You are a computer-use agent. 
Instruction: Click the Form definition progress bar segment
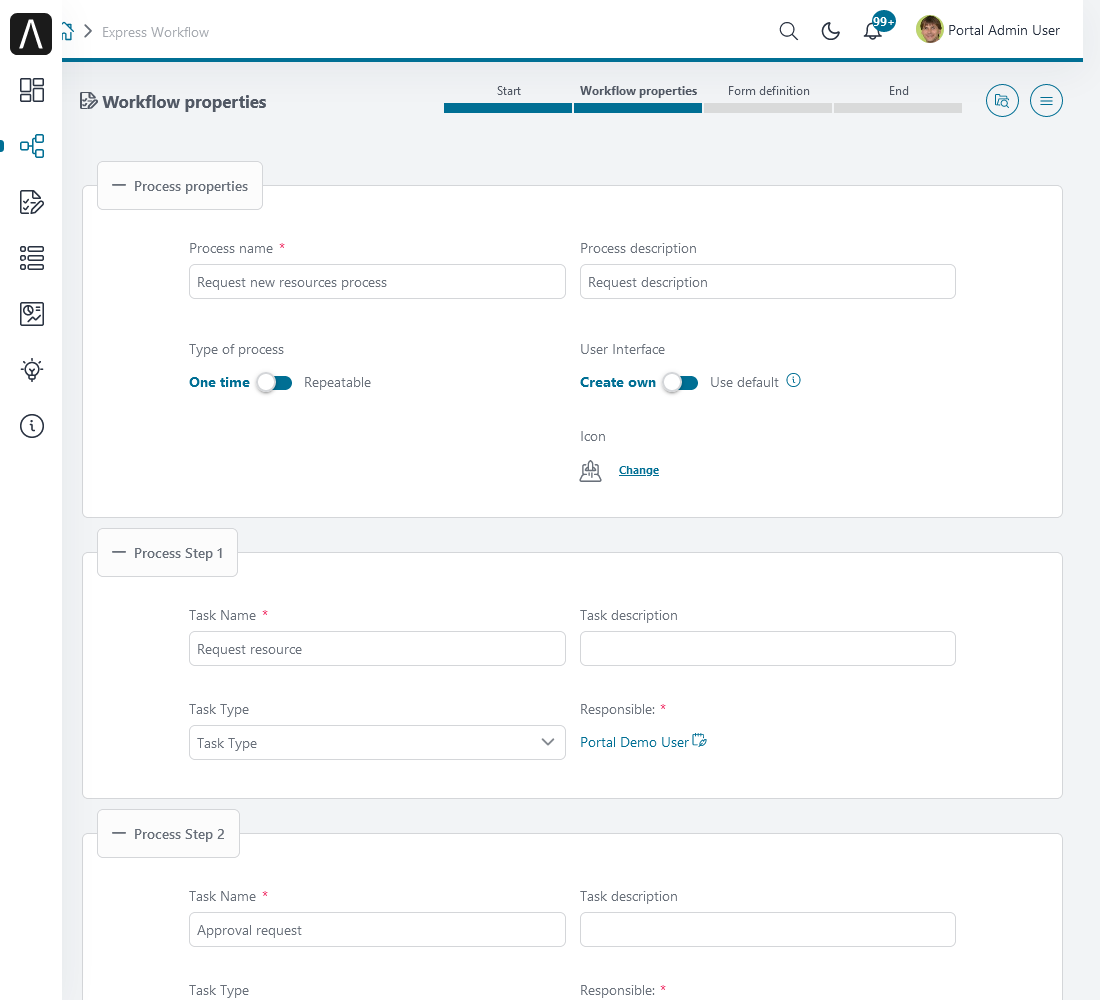[768, 108]
